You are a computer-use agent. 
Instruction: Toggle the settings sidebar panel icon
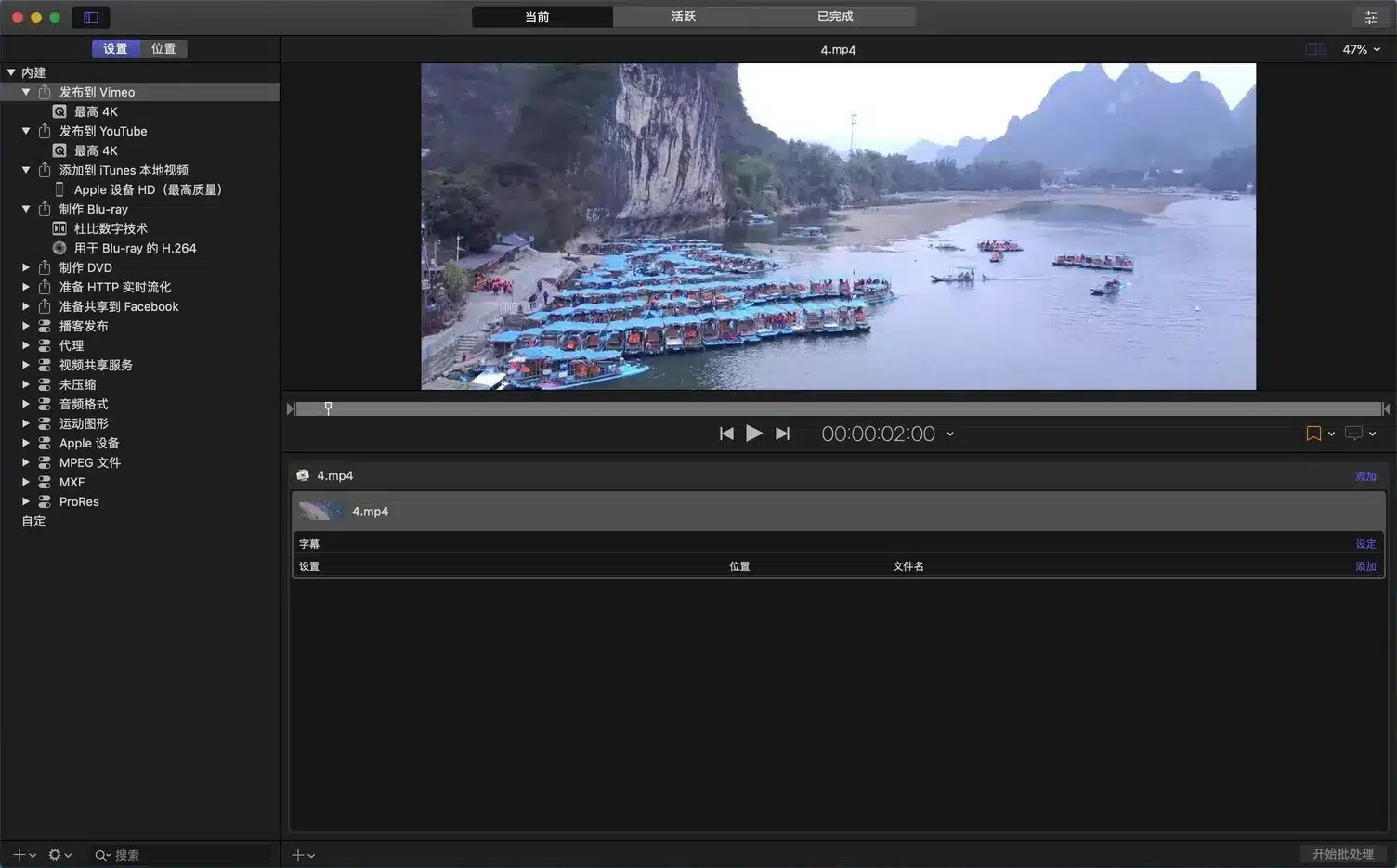click(x=91, y=18)
